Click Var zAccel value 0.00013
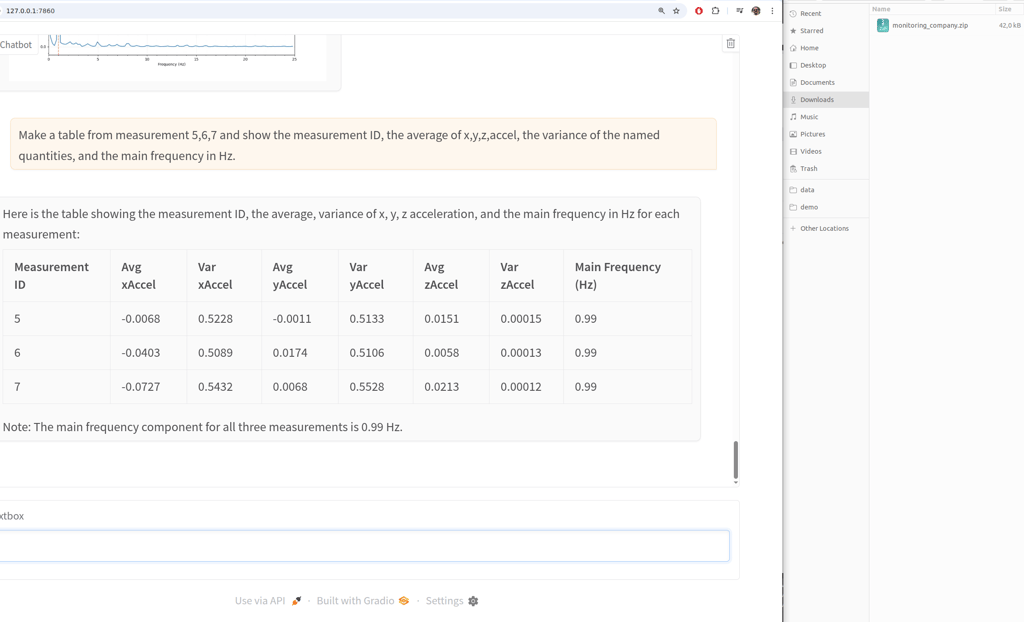The width and height of the screenshot is (1024, 622). (520, 353)
